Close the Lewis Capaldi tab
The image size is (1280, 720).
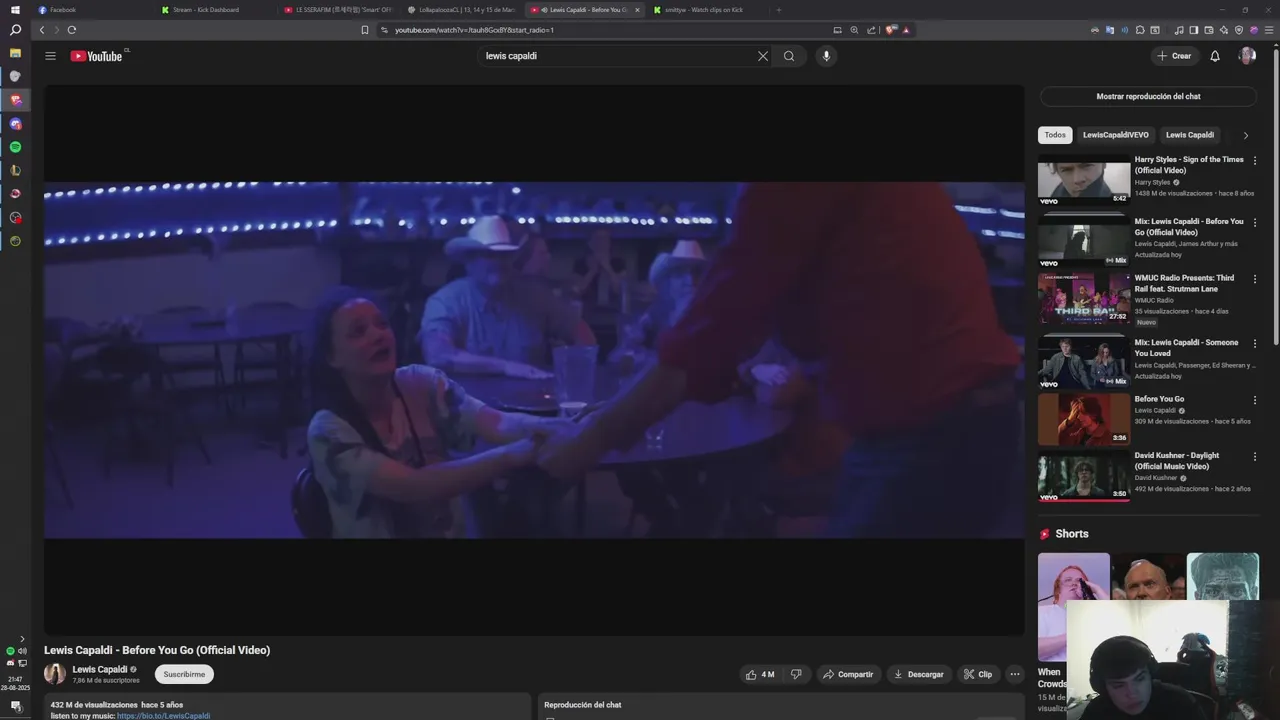[x=637, y=10]
